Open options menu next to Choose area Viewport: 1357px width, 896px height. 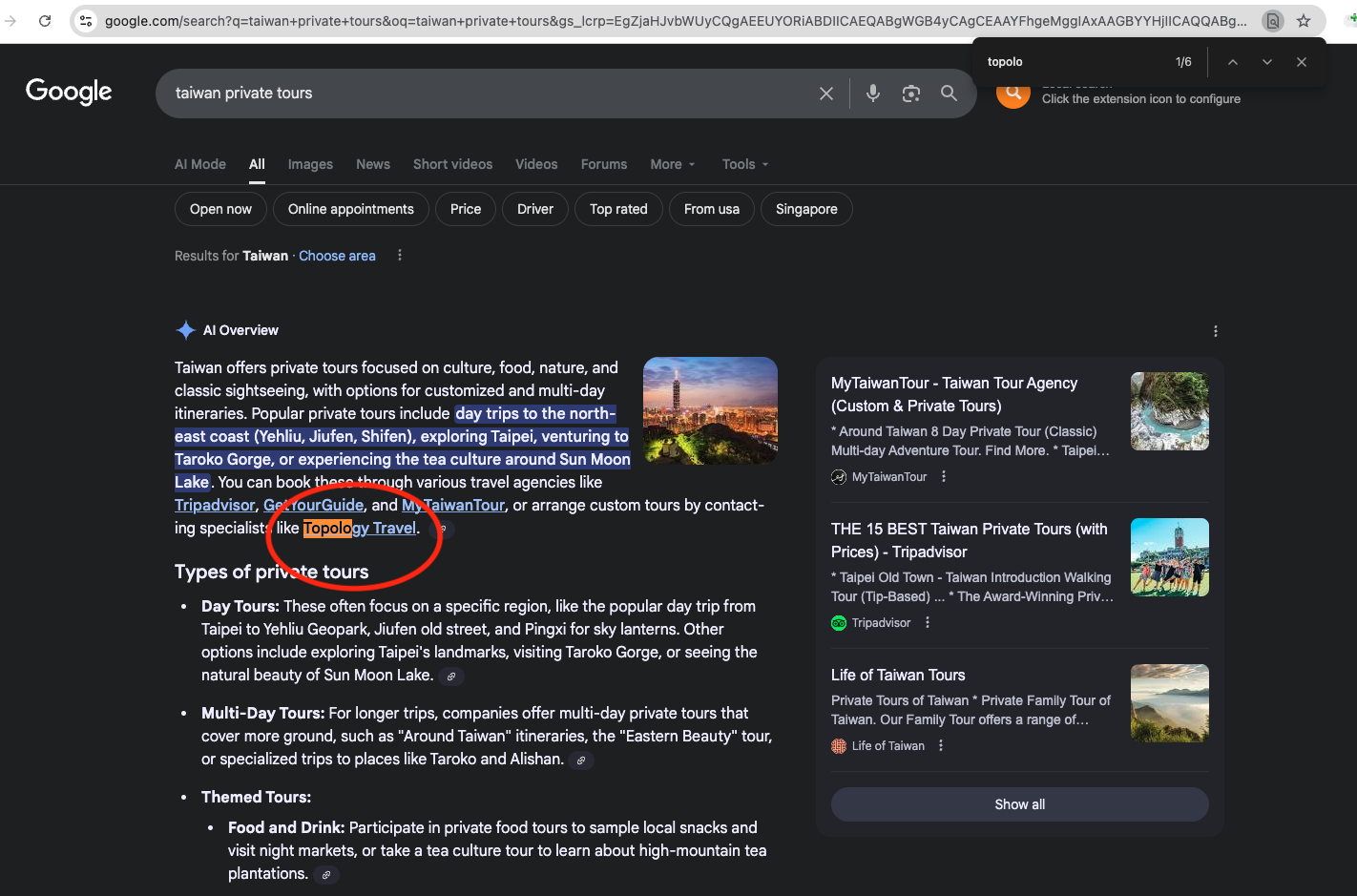coord(400,256)
